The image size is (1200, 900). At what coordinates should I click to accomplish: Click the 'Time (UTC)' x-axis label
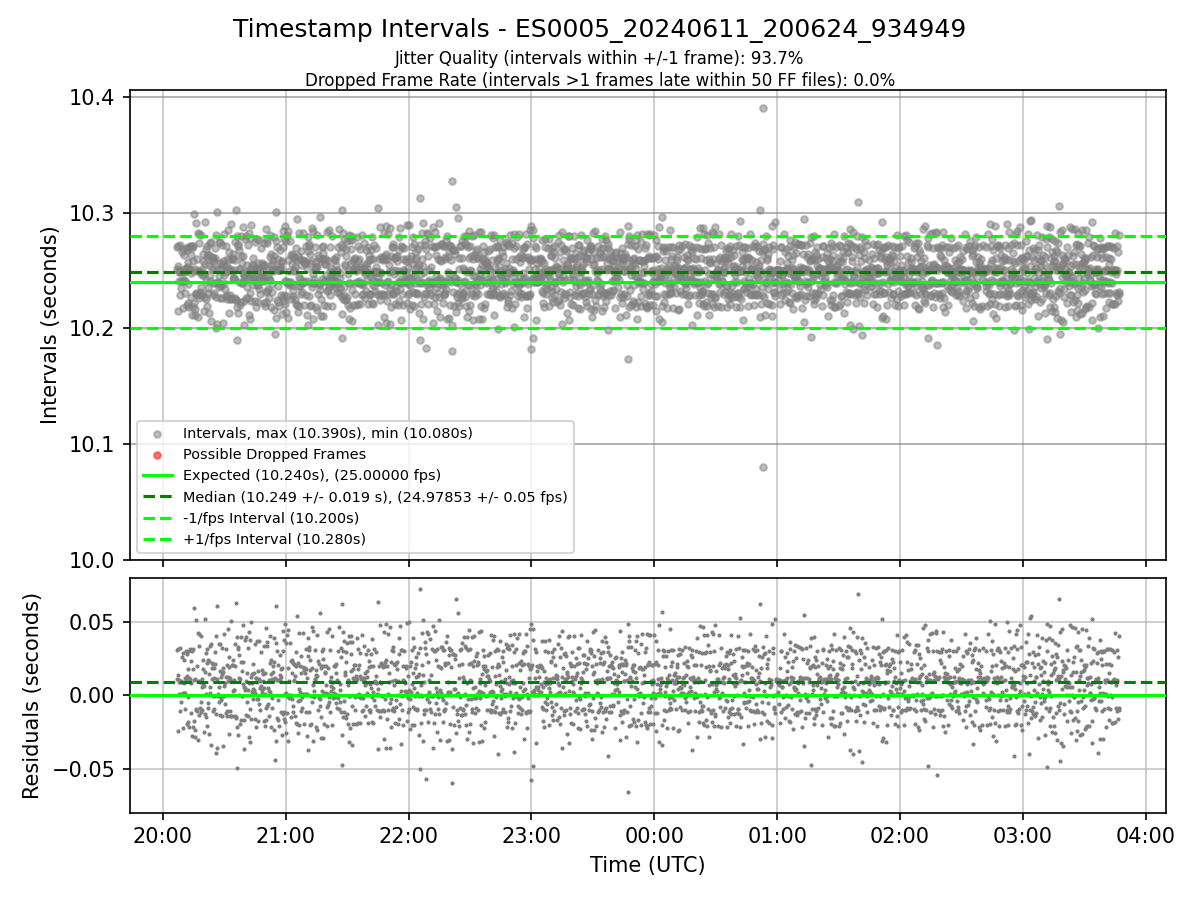pos(647,865)
